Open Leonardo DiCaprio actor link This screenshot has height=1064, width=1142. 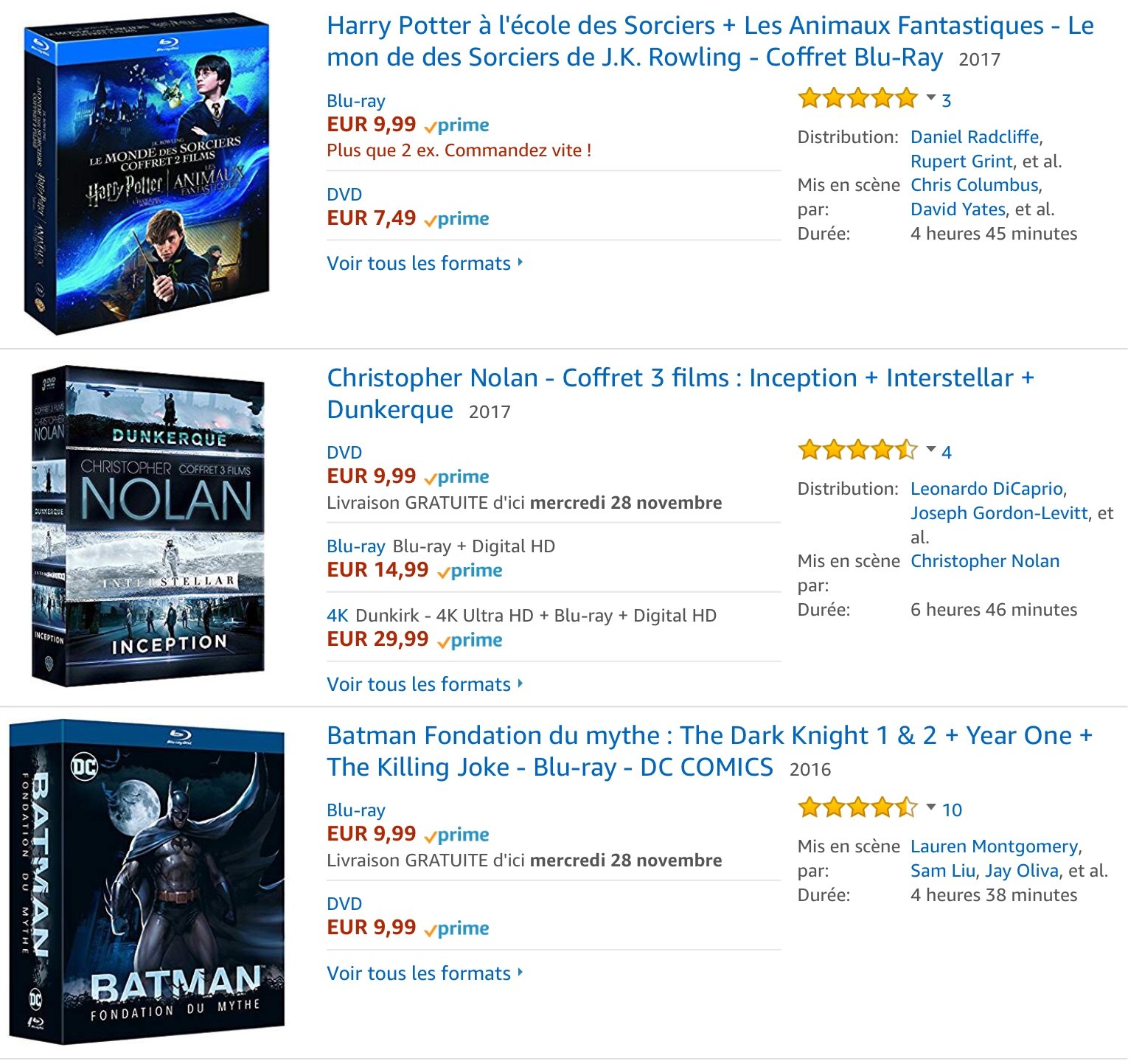[986, 489]
